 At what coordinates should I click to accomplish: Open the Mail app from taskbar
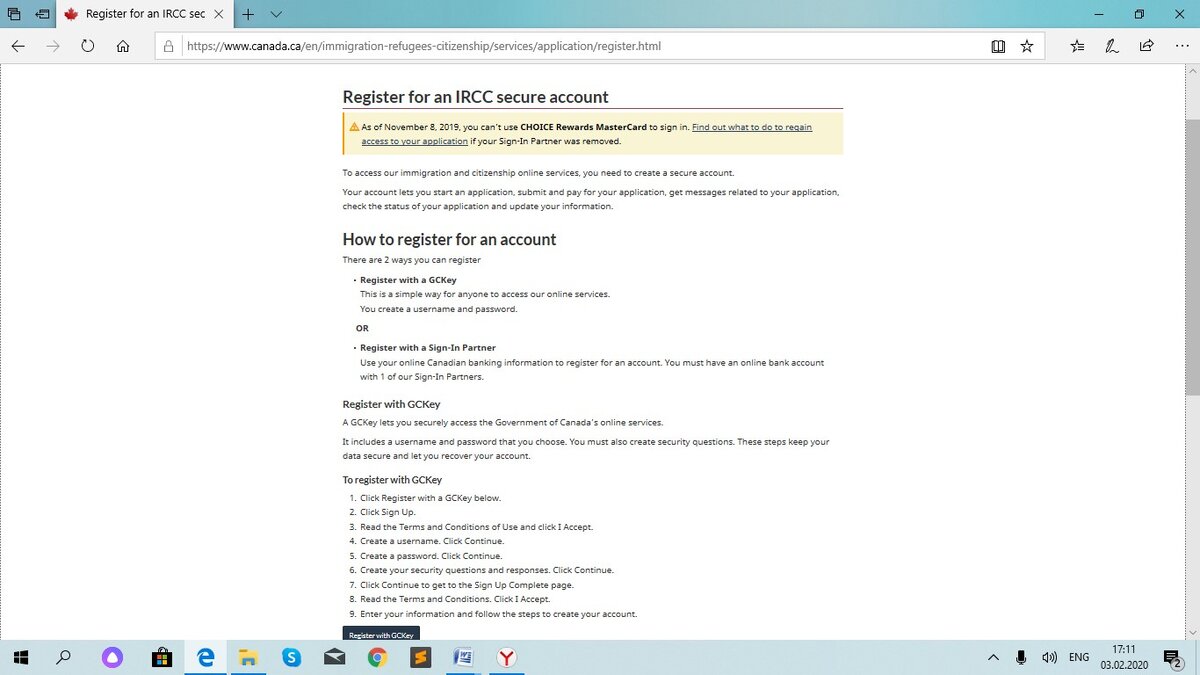tap(334, 657)
